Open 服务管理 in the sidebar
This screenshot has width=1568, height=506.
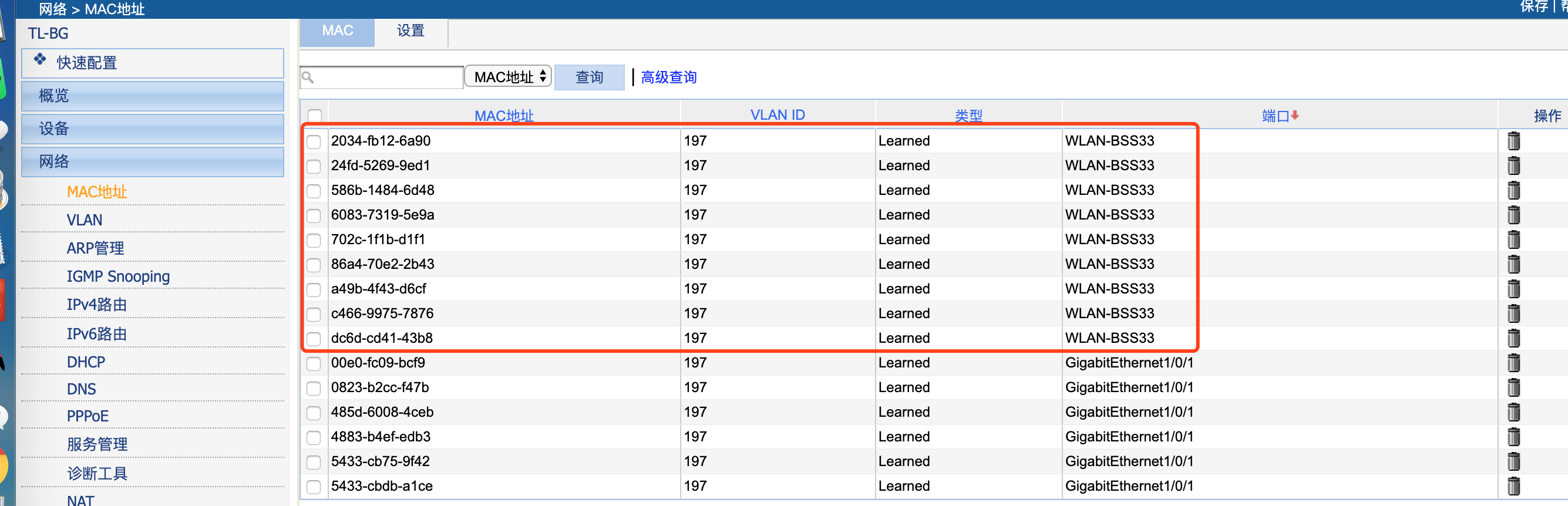point(97,444)
